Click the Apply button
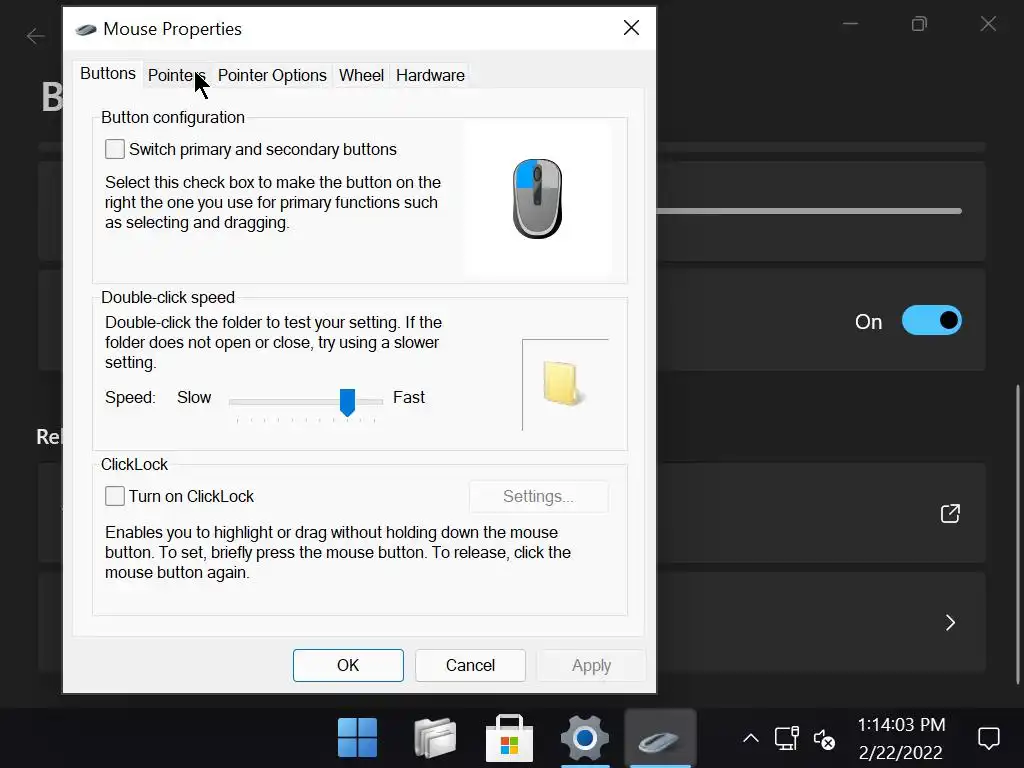The width and height of the screenshot is (1024, 768). (592, 665)
